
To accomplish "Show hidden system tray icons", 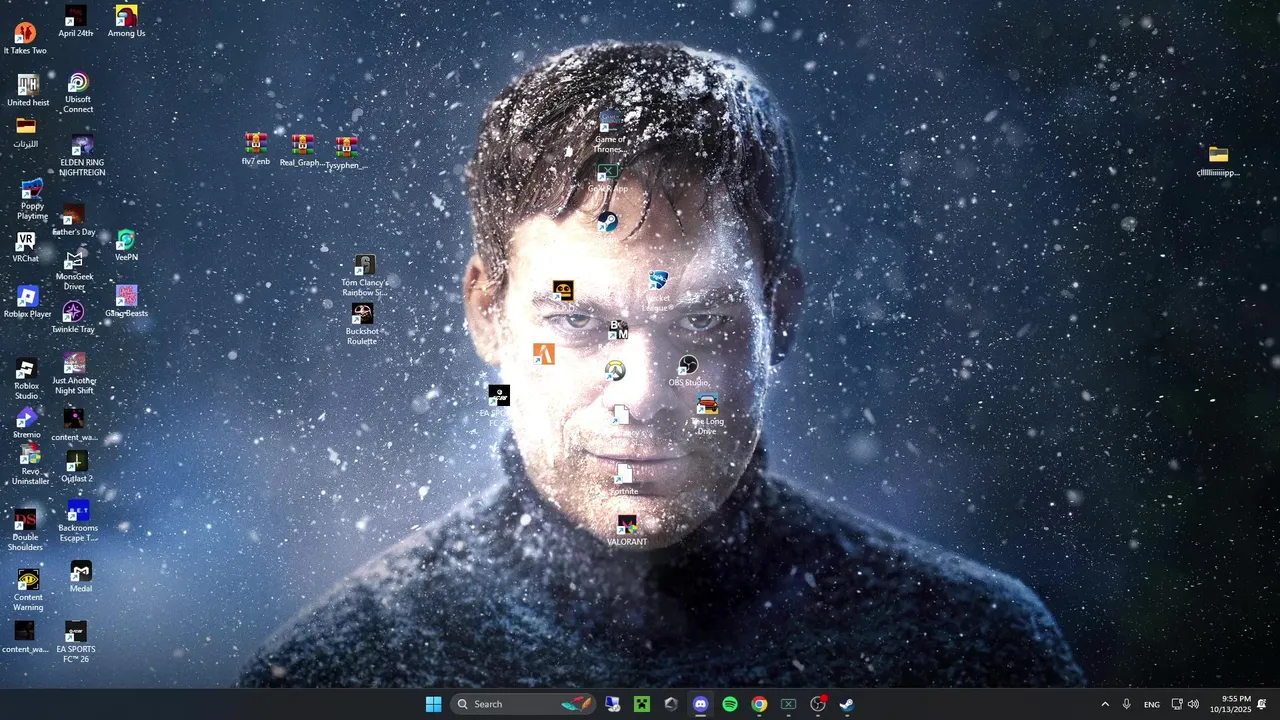I will (x=1105, y=704).
